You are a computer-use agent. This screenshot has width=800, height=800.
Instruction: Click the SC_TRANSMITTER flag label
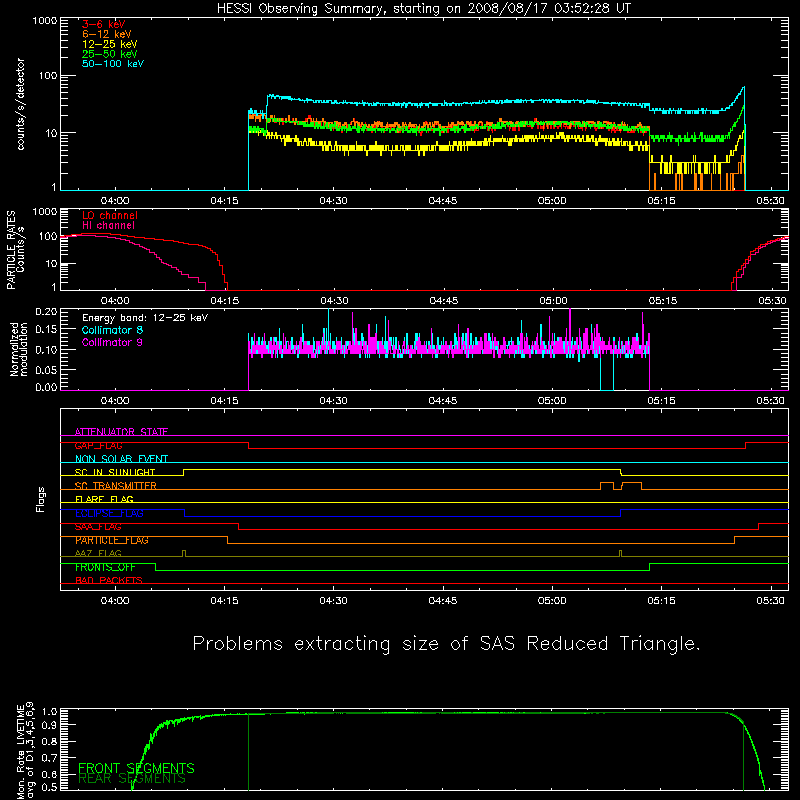click(116, 486)
